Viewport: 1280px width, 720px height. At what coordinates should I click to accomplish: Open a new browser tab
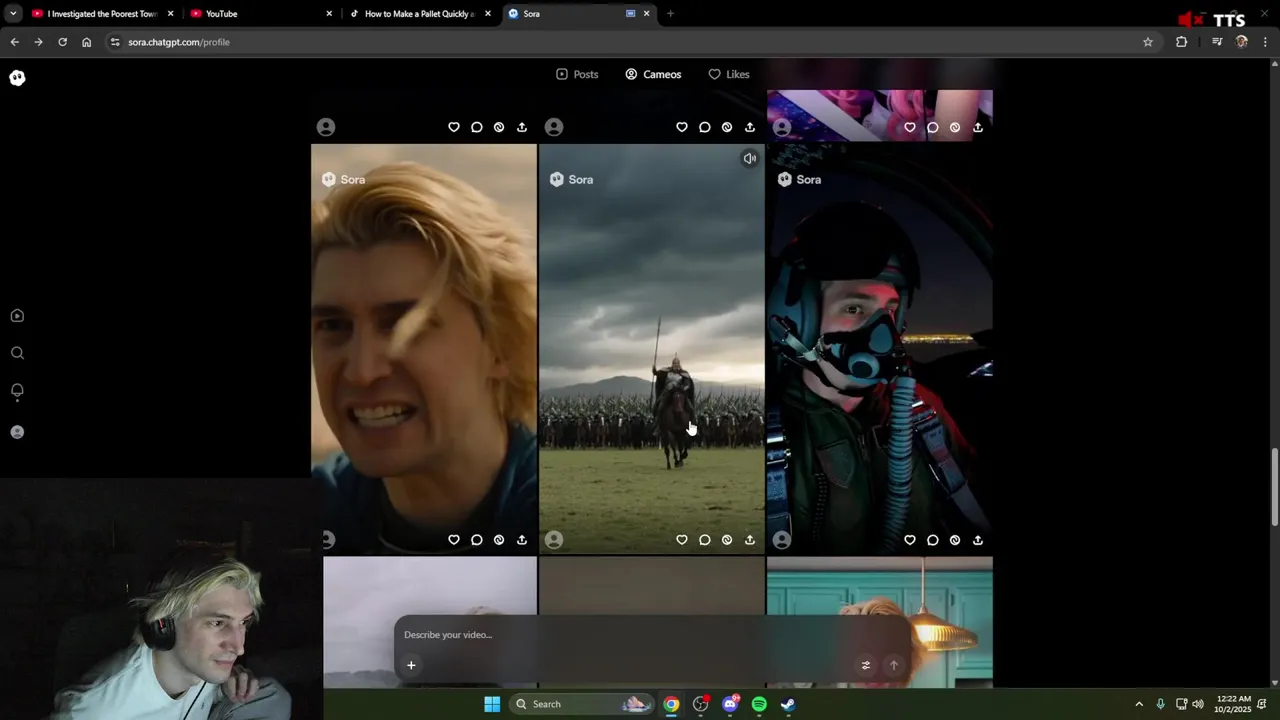tap(670, 14)
